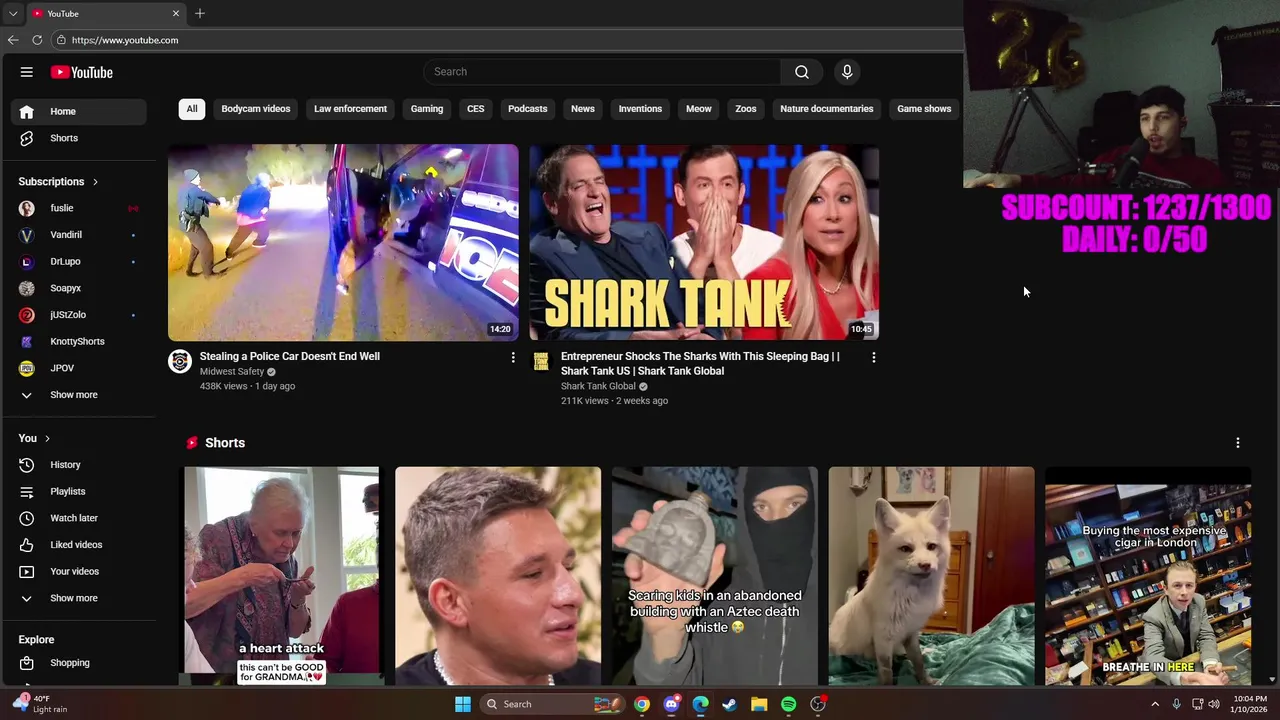Open jUStZolo channel subscription
The image size is (1280, 720).
click(79, 315)
